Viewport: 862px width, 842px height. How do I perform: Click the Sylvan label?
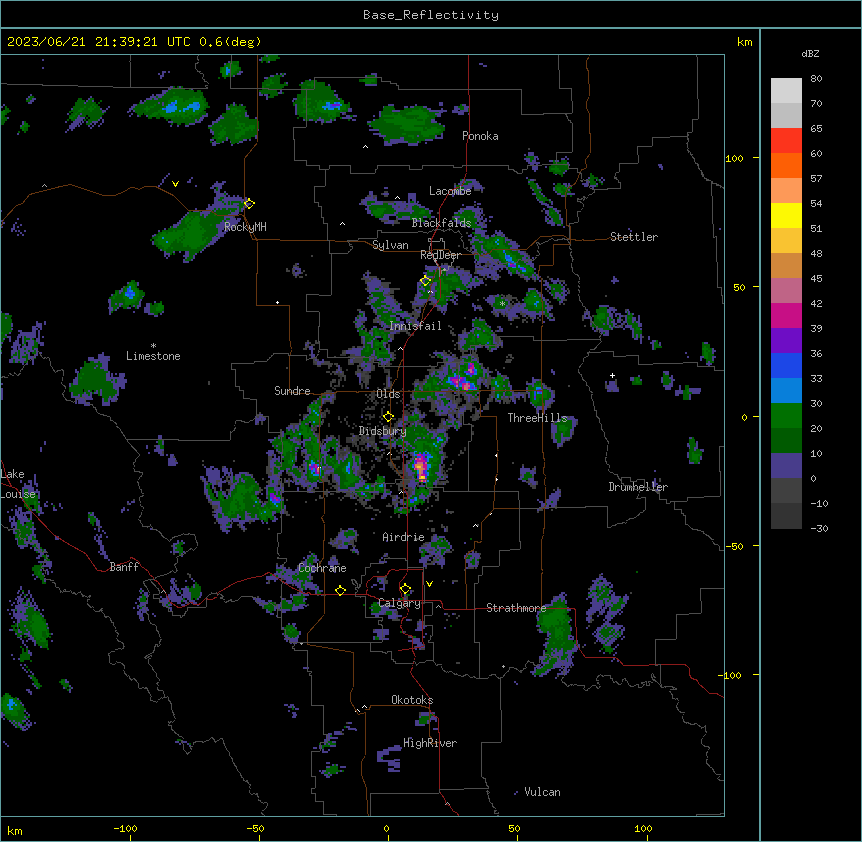(x=390, y=245)
